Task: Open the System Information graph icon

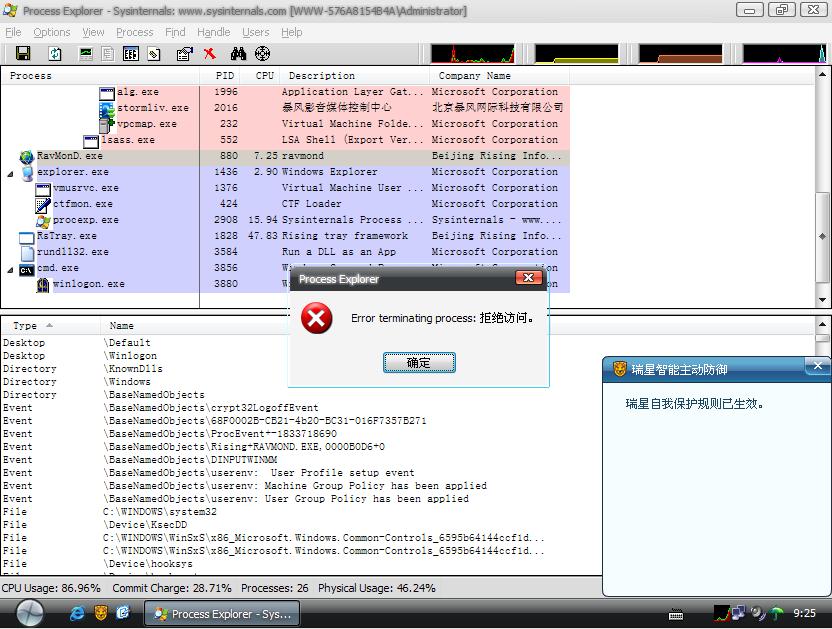Action: point(86,53)
